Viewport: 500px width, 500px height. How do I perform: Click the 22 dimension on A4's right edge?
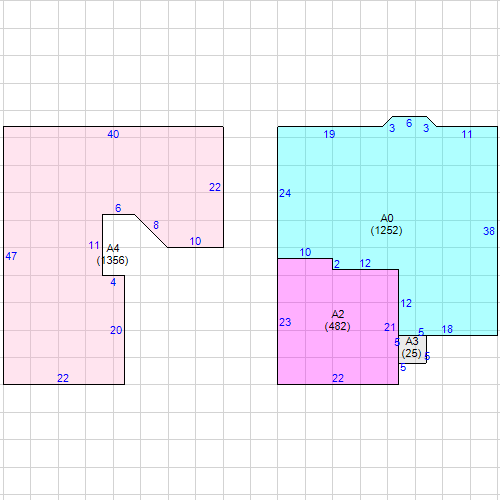click(215, 187)
